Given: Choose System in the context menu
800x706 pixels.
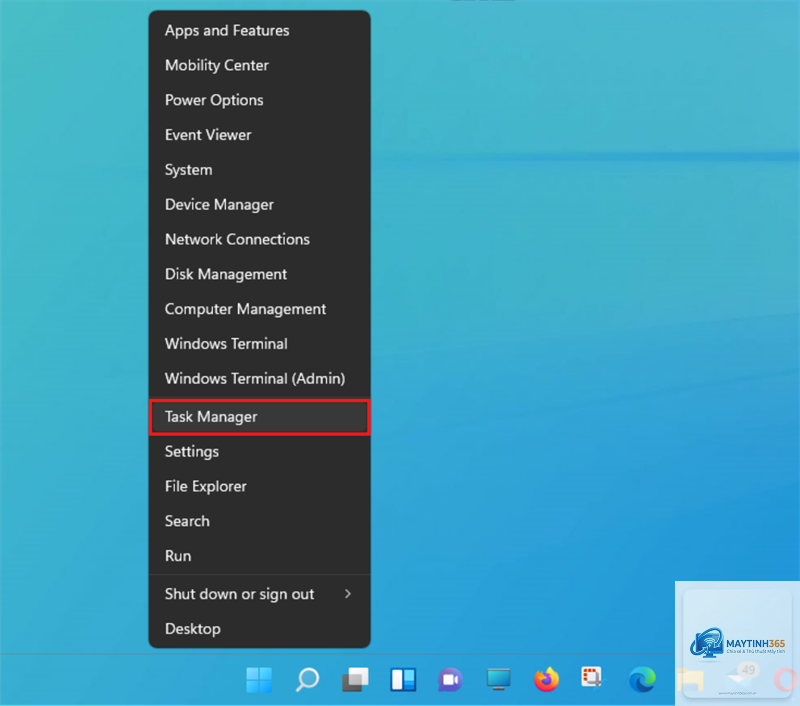Looking at the screenshot, I should point(259,169).
